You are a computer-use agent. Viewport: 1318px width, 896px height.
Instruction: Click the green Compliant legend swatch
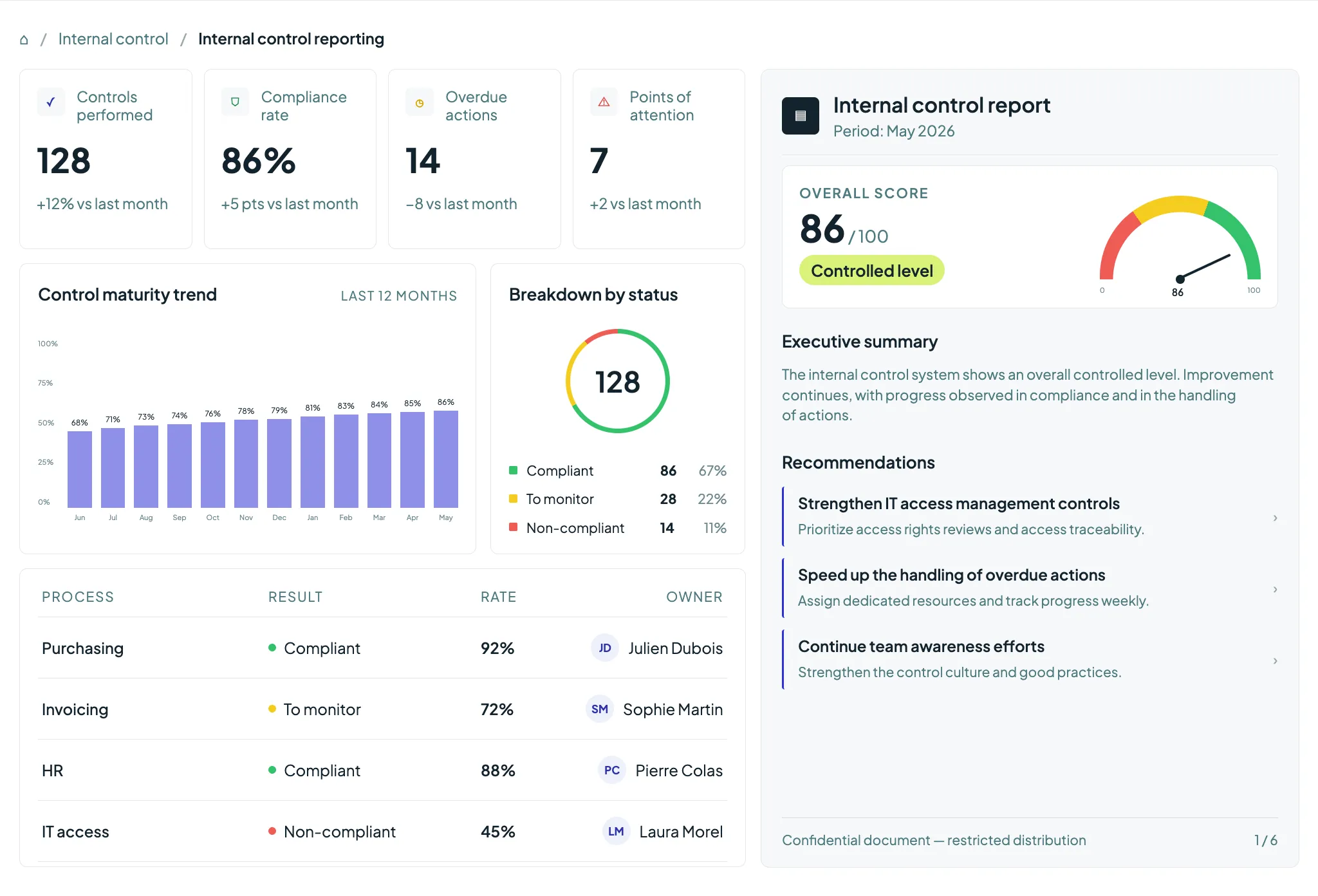tap(514, 470)
